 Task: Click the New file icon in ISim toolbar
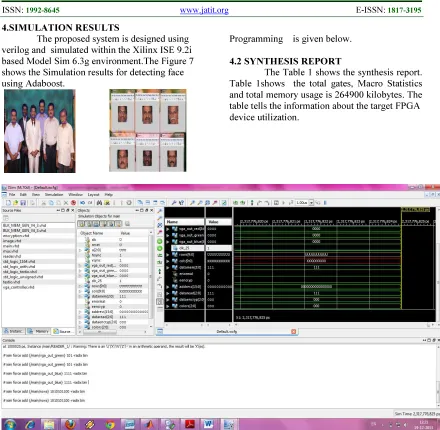(x=8, y=203)
